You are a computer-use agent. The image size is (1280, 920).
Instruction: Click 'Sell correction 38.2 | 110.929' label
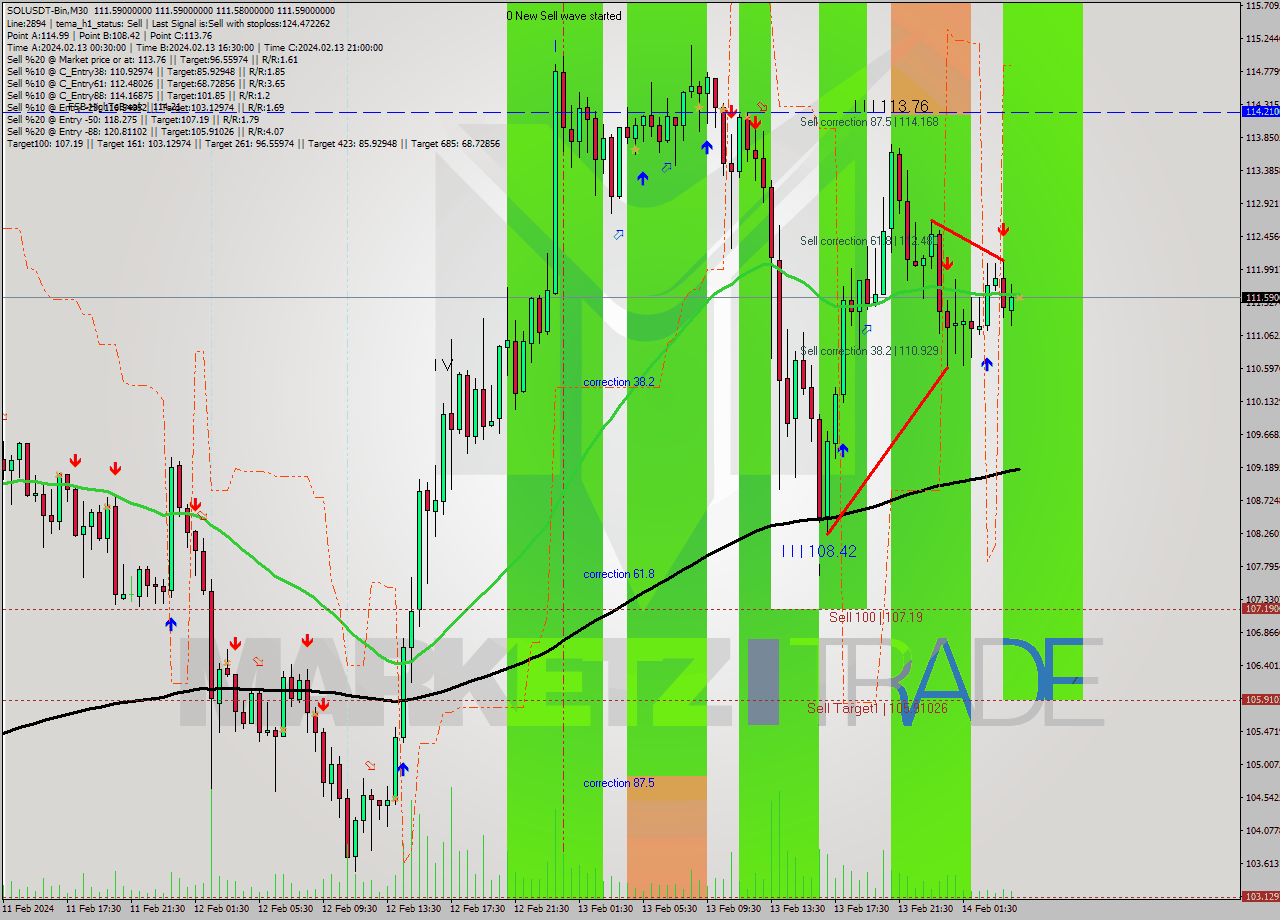click(869, 351)
